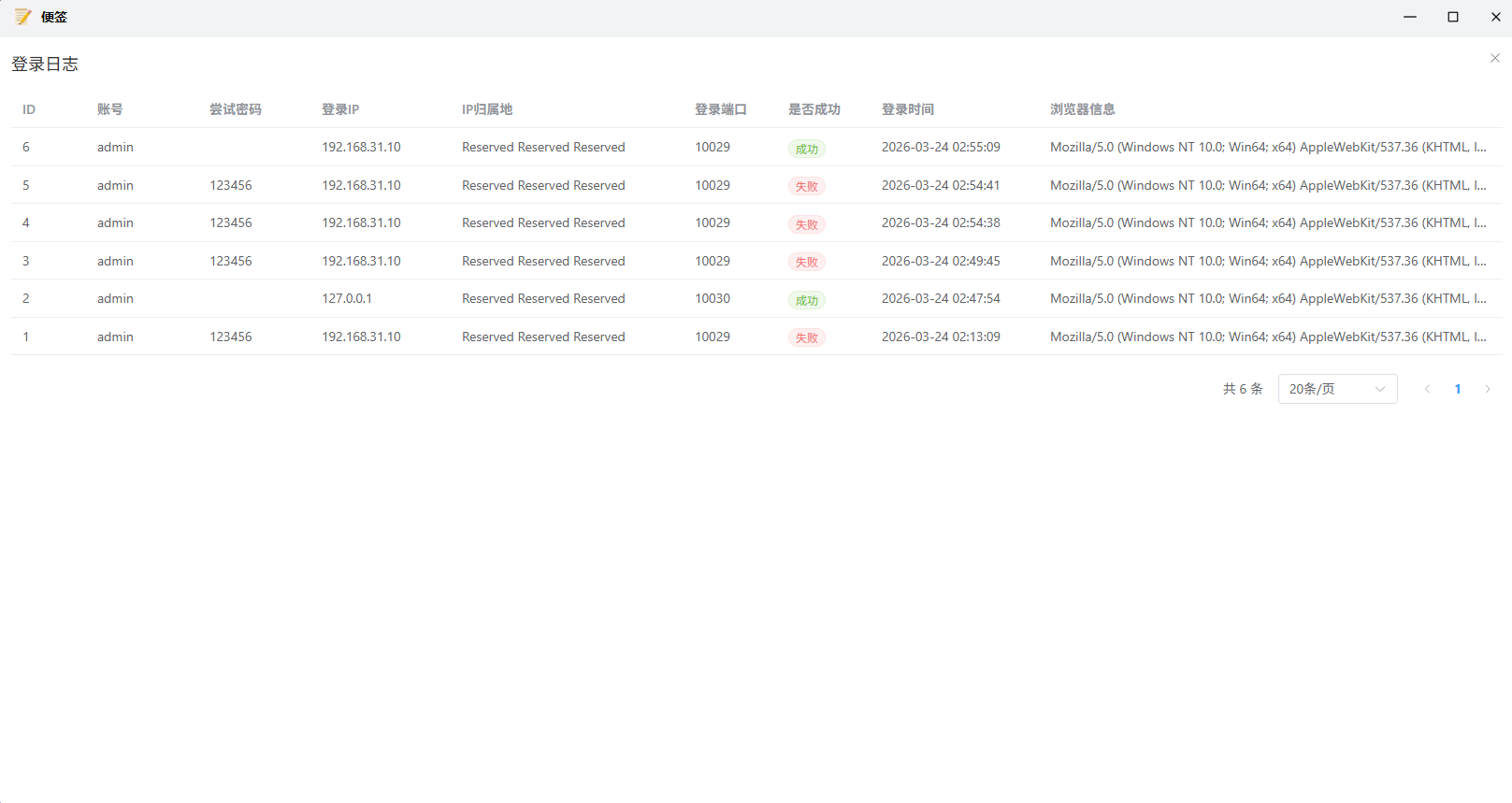1512x803 pixels.
Task: Click port 10029 in row ID 6
Action: [713, 147]
